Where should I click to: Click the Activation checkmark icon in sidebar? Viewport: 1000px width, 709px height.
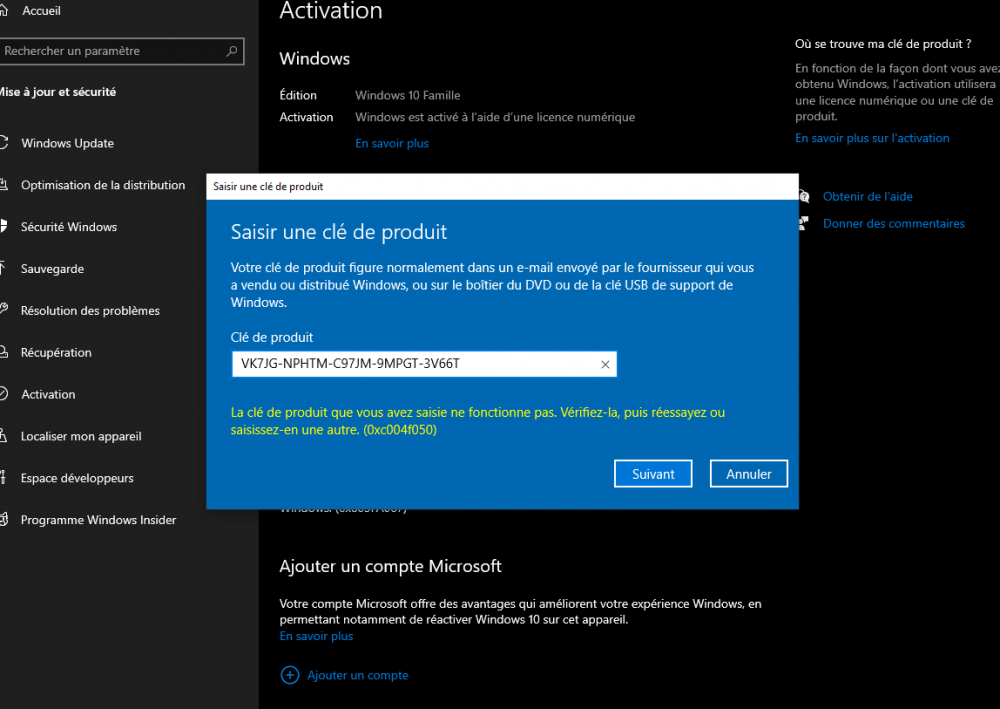click(x=4, y=394)
